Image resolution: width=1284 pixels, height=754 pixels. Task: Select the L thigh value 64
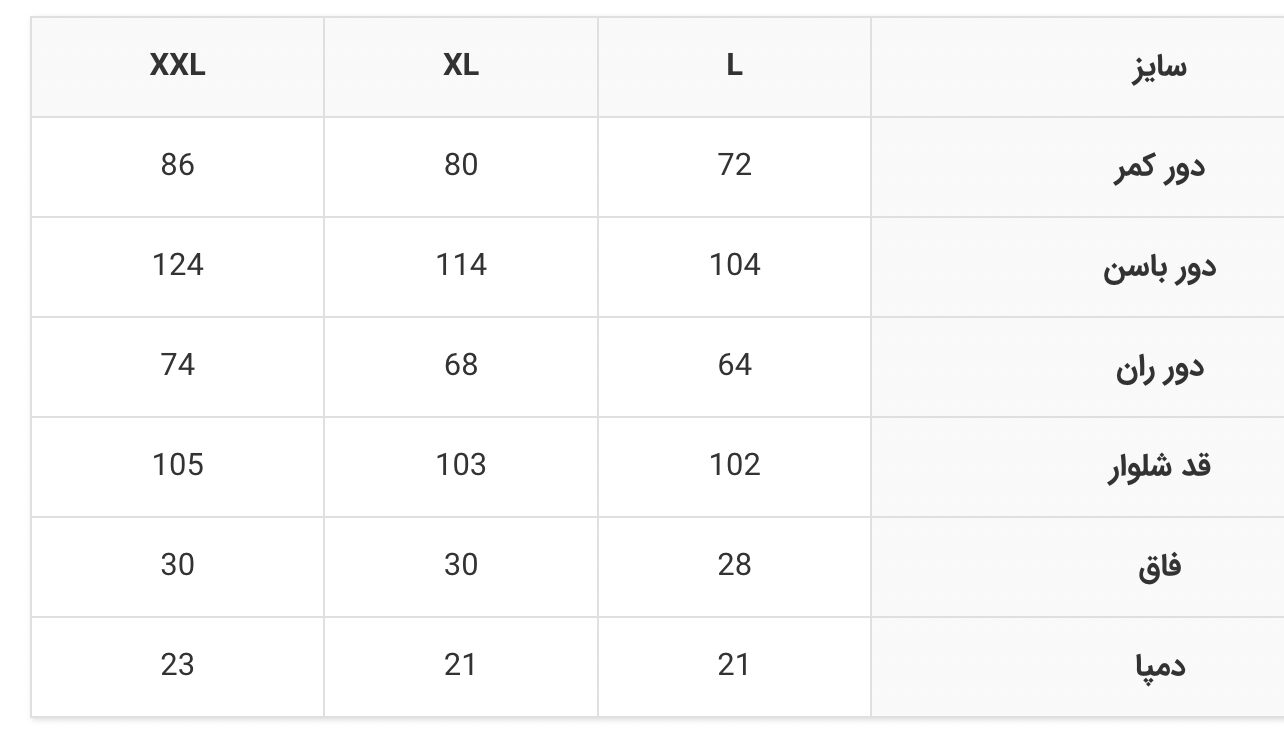(734, 365)
